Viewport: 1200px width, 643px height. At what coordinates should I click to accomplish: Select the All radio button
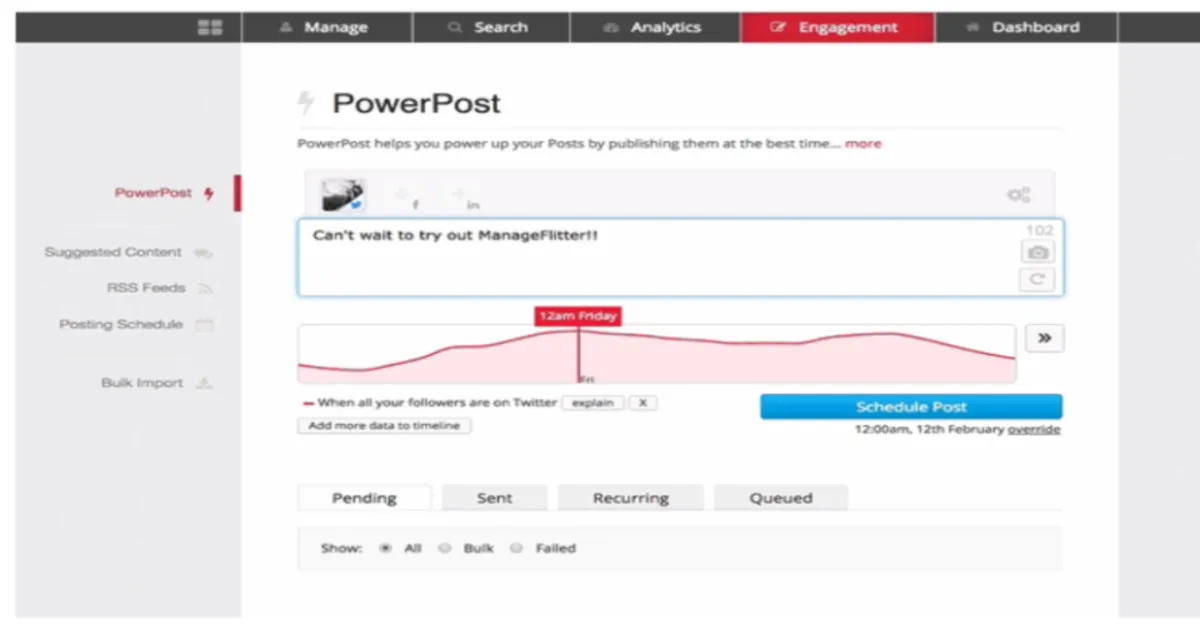click(x=386, y=548)
